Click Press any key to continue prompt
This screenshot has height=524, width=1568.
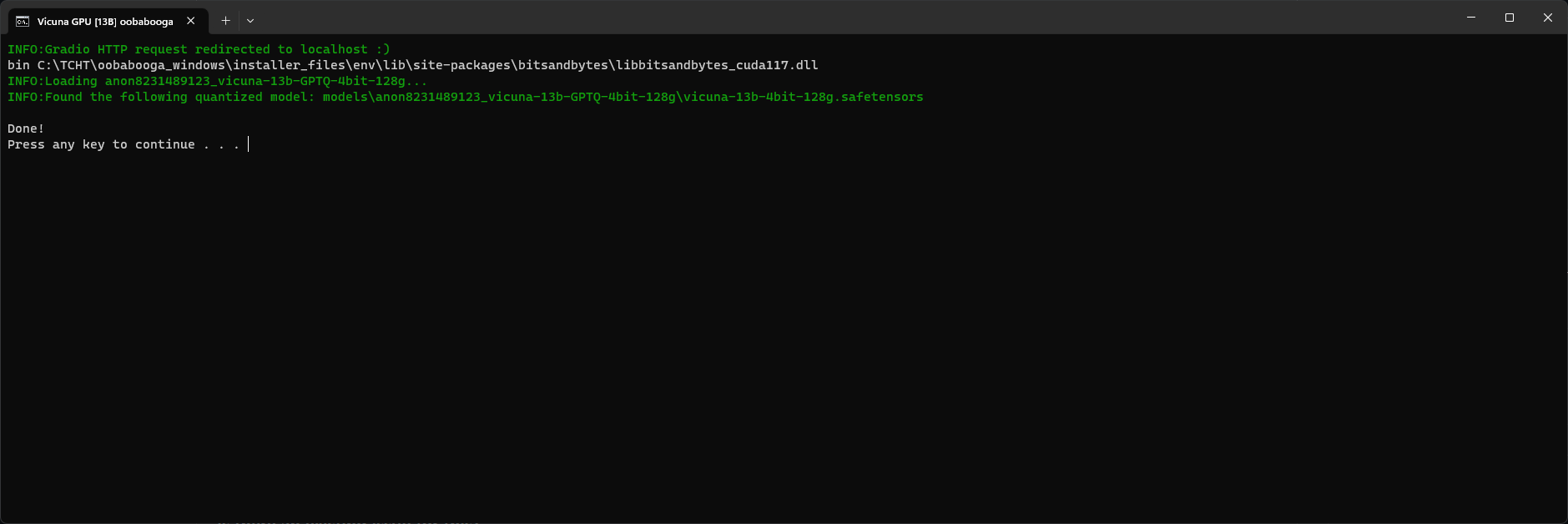pyautogui.click(x=122, y=144)
